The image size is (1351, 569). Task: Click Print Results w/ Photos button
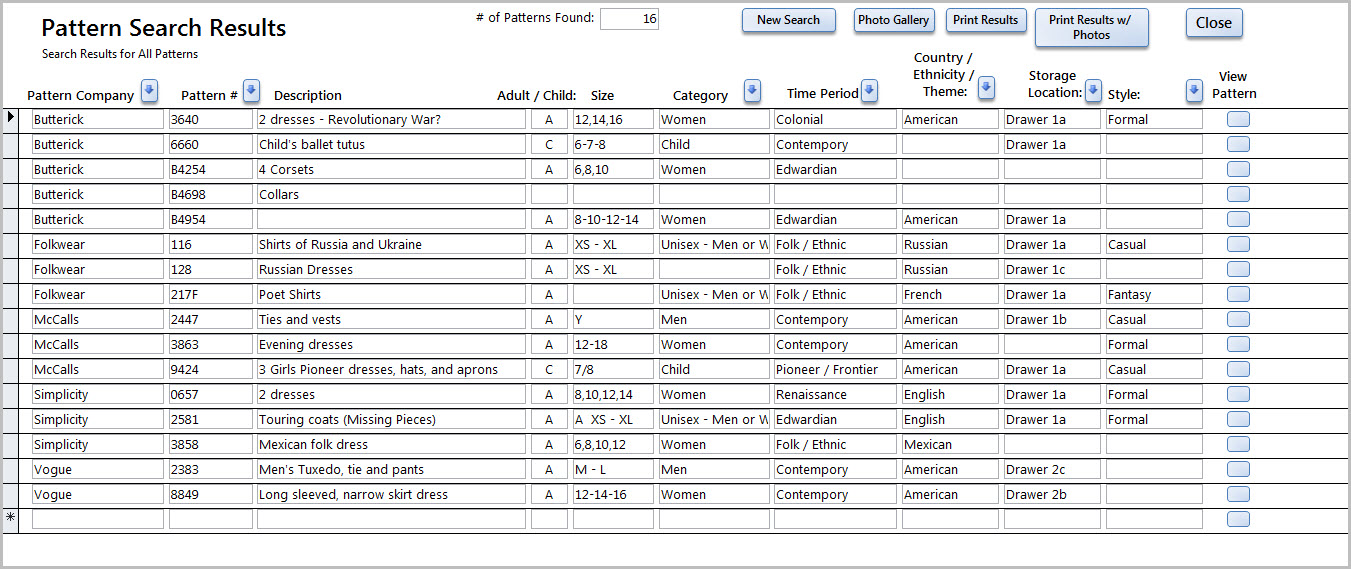1092,28
